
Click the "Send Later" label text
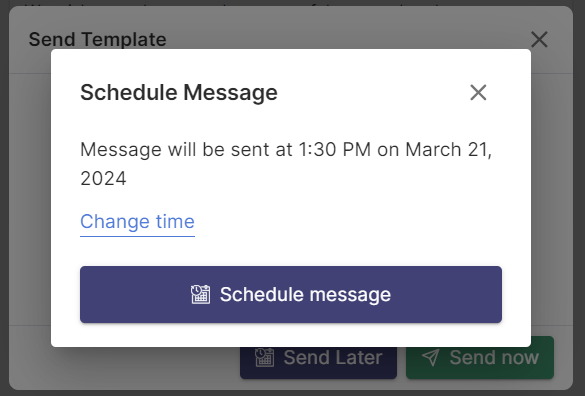pyautogui.click(x=333, y=358)
